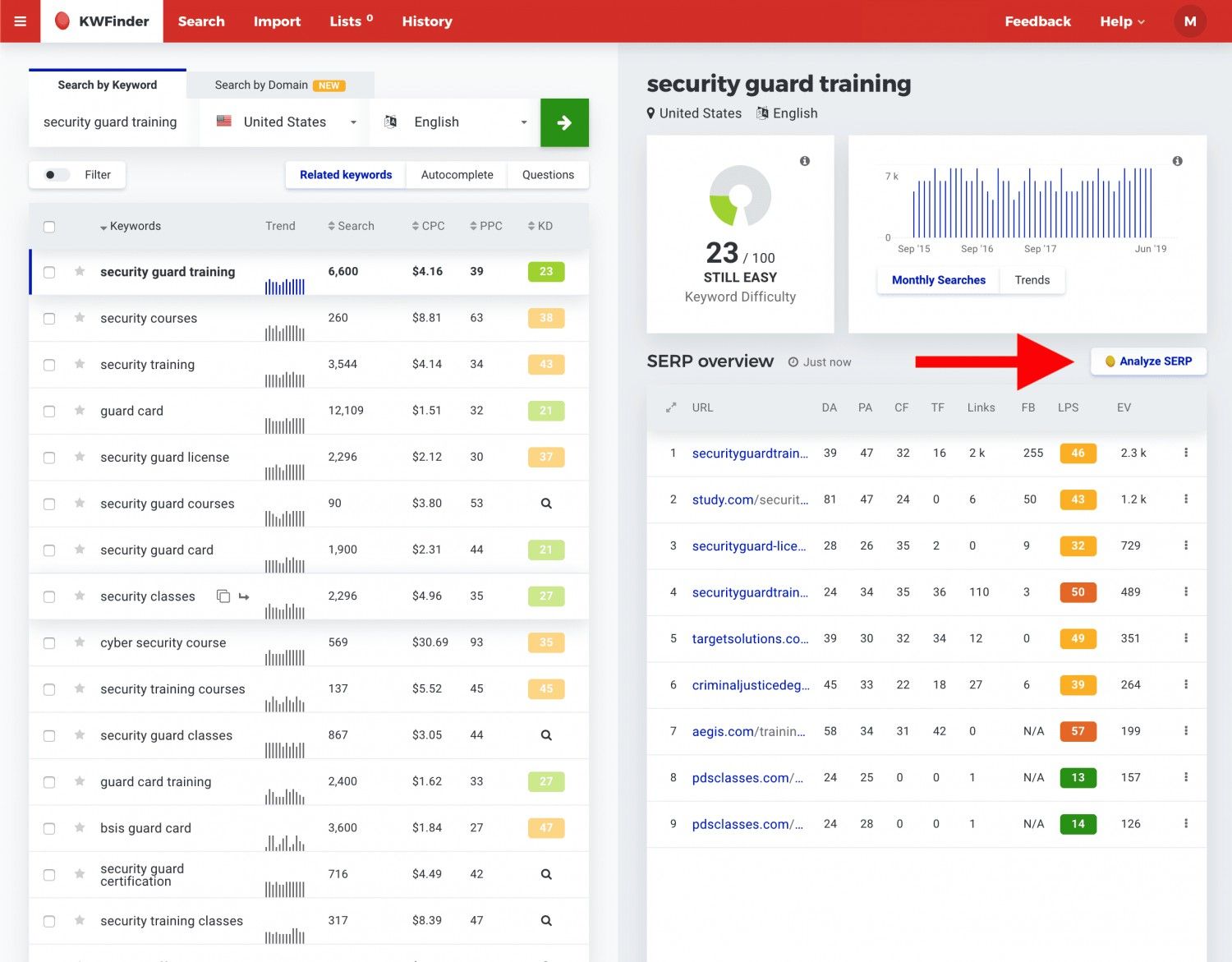The width and height of the screenshot is (1232, 962).
Task: Sort by PPC column
Action: point(485,226)
